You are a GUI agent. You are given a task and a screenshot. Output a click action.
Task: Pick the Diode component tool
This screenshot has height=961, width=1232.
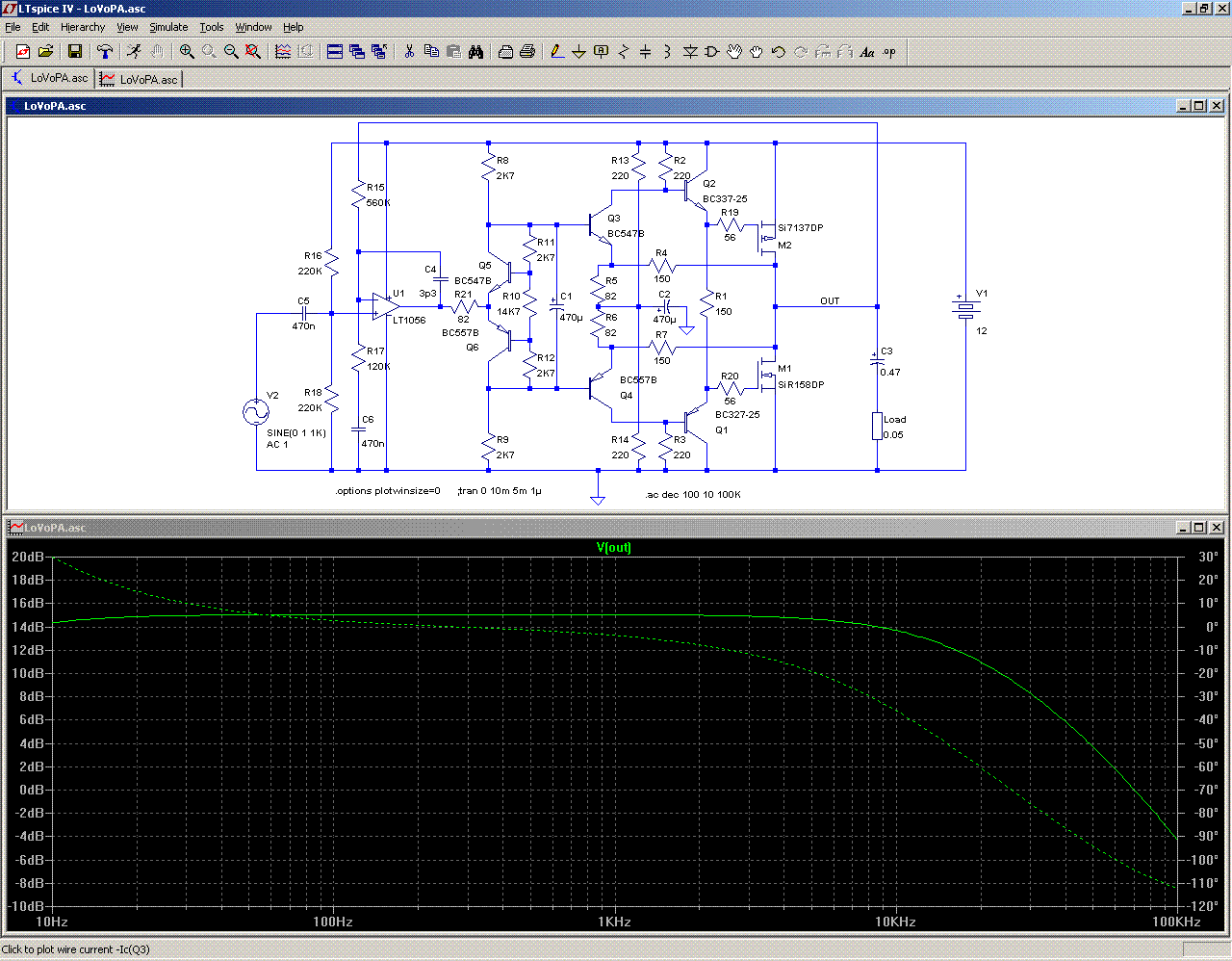(689, 52)
